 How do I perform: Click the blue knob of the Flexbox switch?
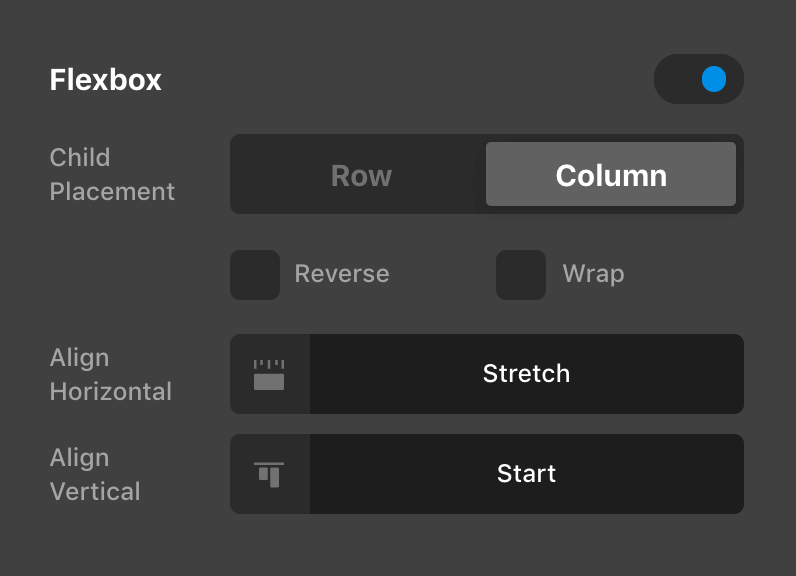714,79
